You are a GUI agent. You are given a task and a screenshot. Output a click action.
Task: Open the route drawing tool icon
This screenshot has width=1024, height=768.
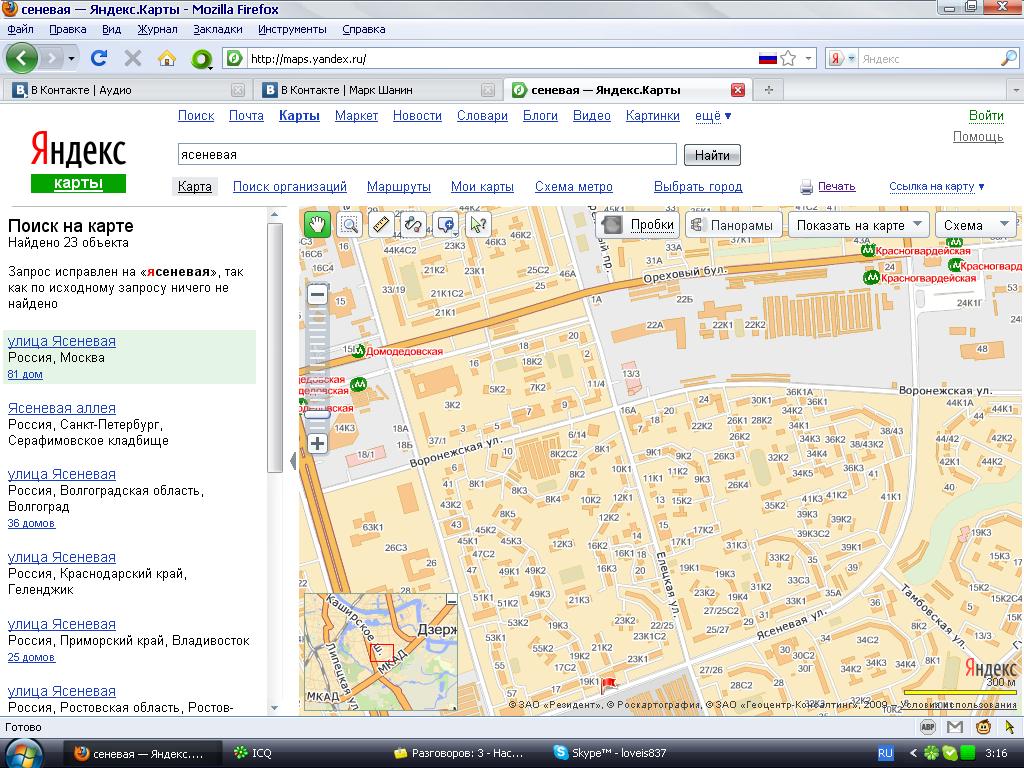pyautogui.click(x=413, y=225)
